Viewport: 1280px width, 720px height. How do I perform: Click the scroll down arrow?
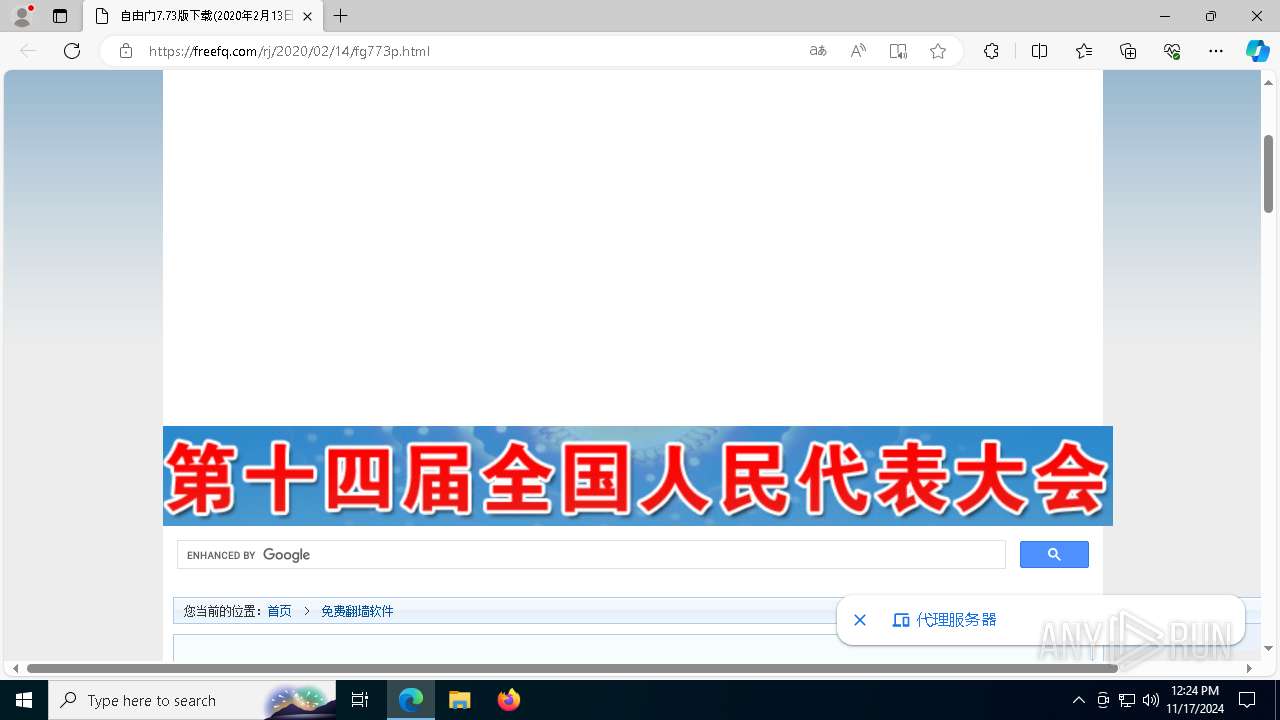1268,648
